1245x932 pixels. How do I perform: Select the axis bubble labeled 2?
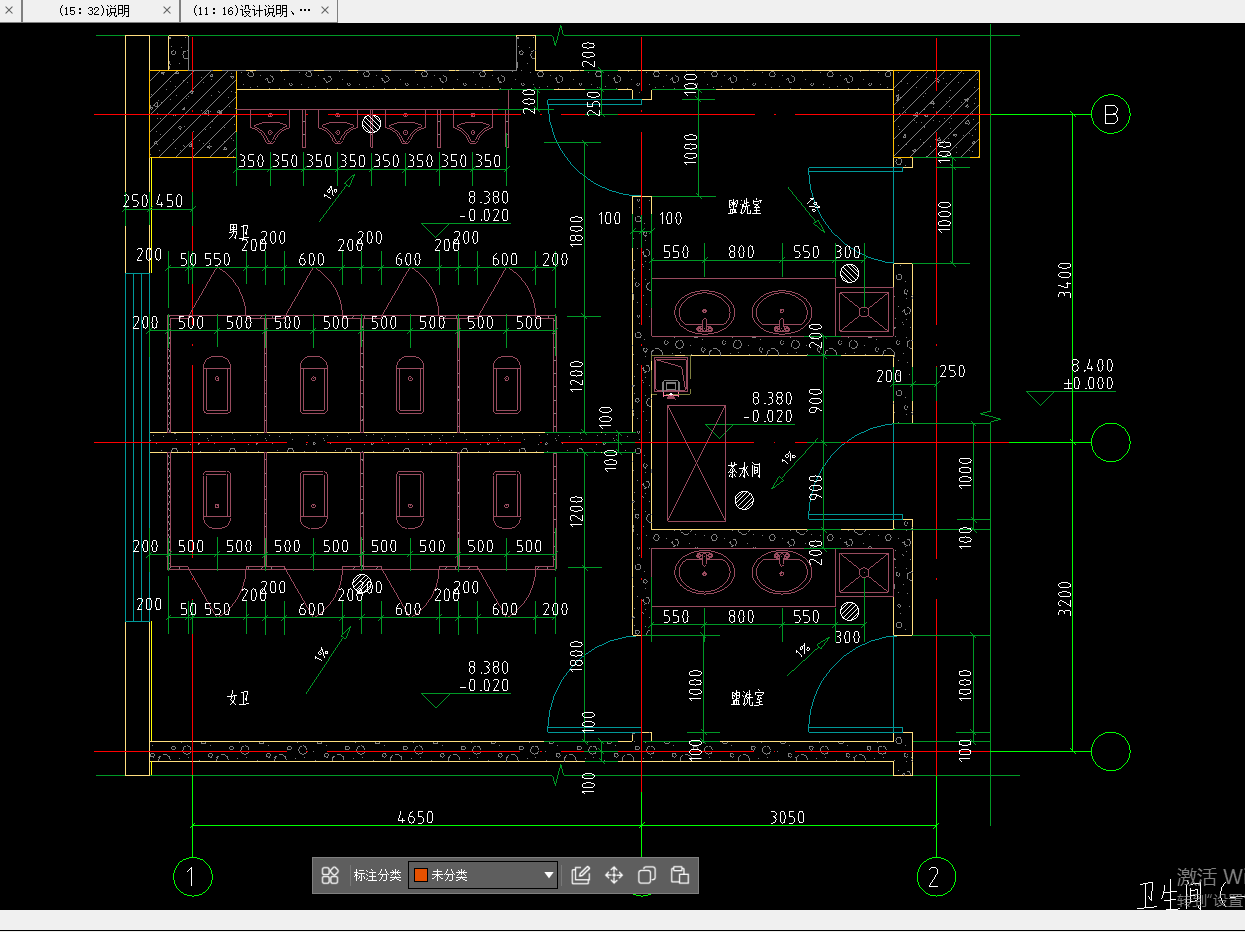[x=935, y=877]
